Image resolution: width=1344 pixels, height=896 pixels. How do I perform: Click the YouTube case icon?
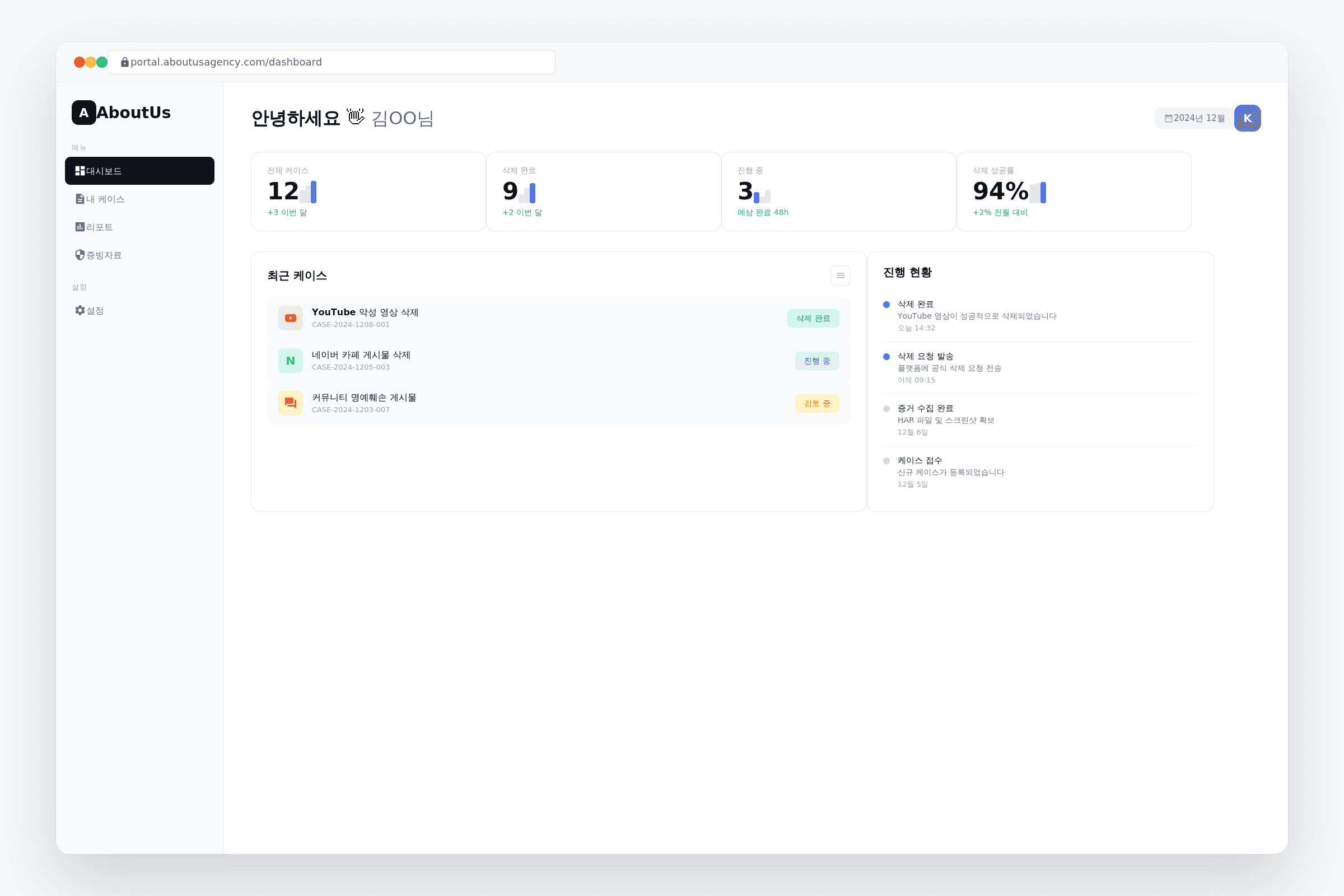290,318
